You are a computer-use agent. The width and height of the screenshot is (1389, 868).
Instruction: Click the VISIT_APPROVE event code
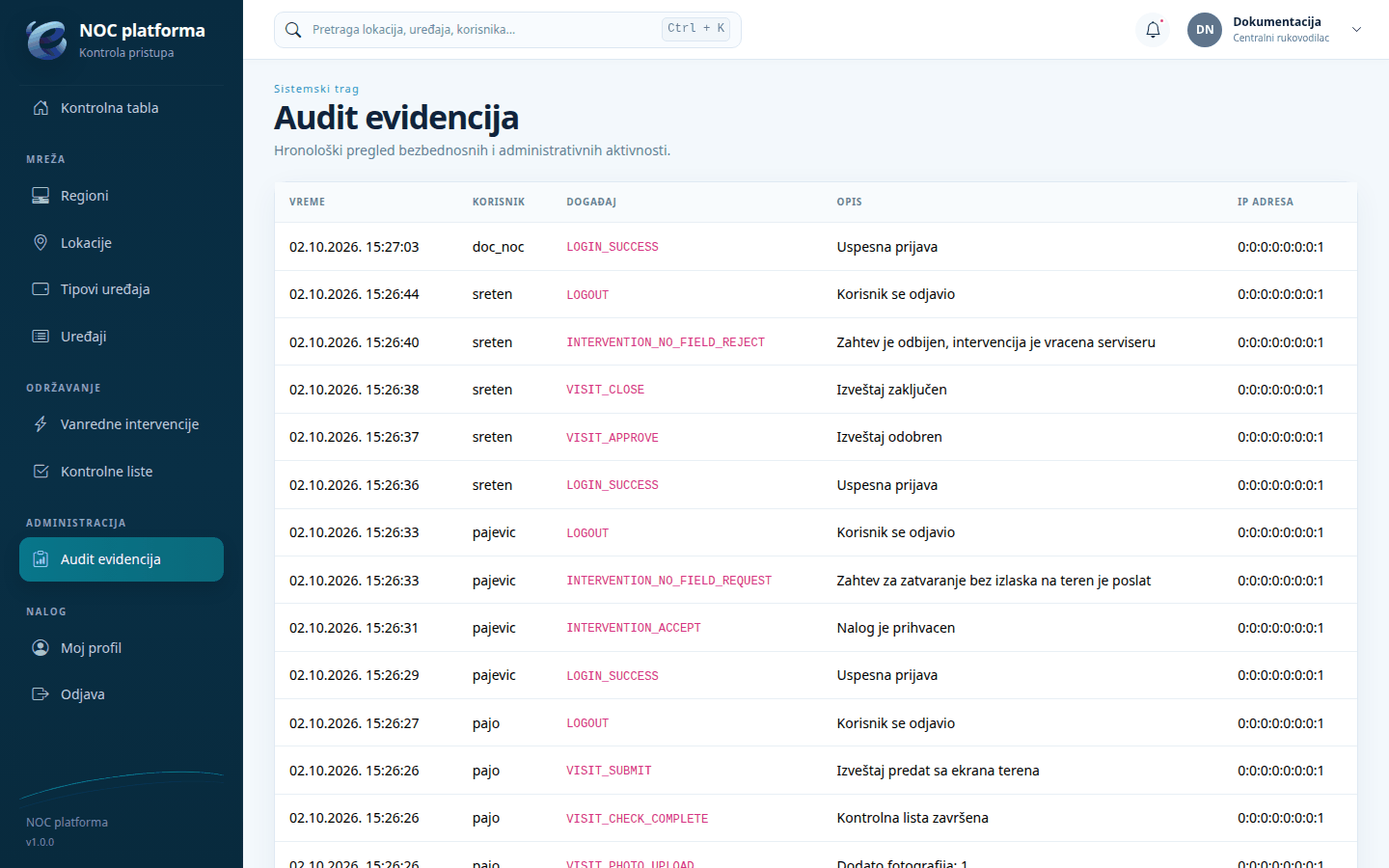click(613, 438)
